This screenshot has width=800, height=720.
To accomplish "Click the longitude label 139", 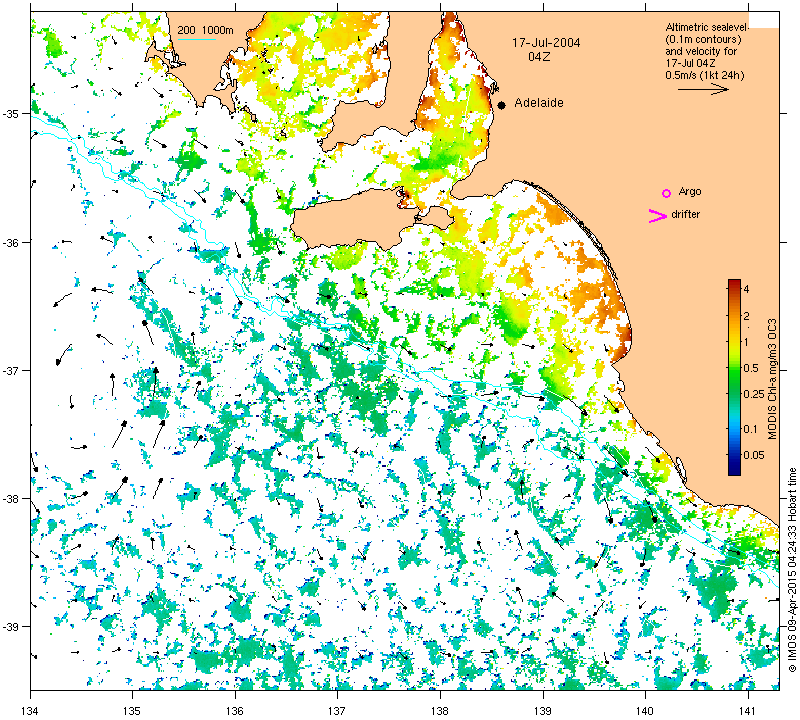I will [x=543, y=710].
